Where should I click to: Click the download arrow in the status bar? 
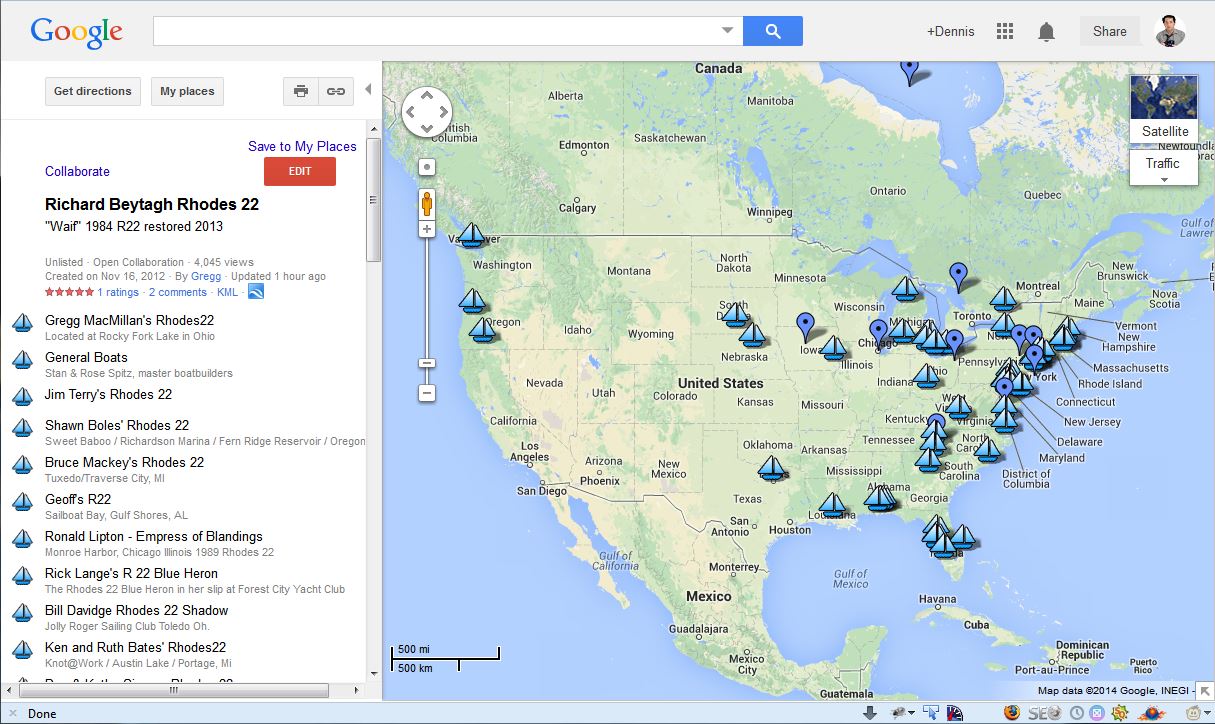[869, 713]
